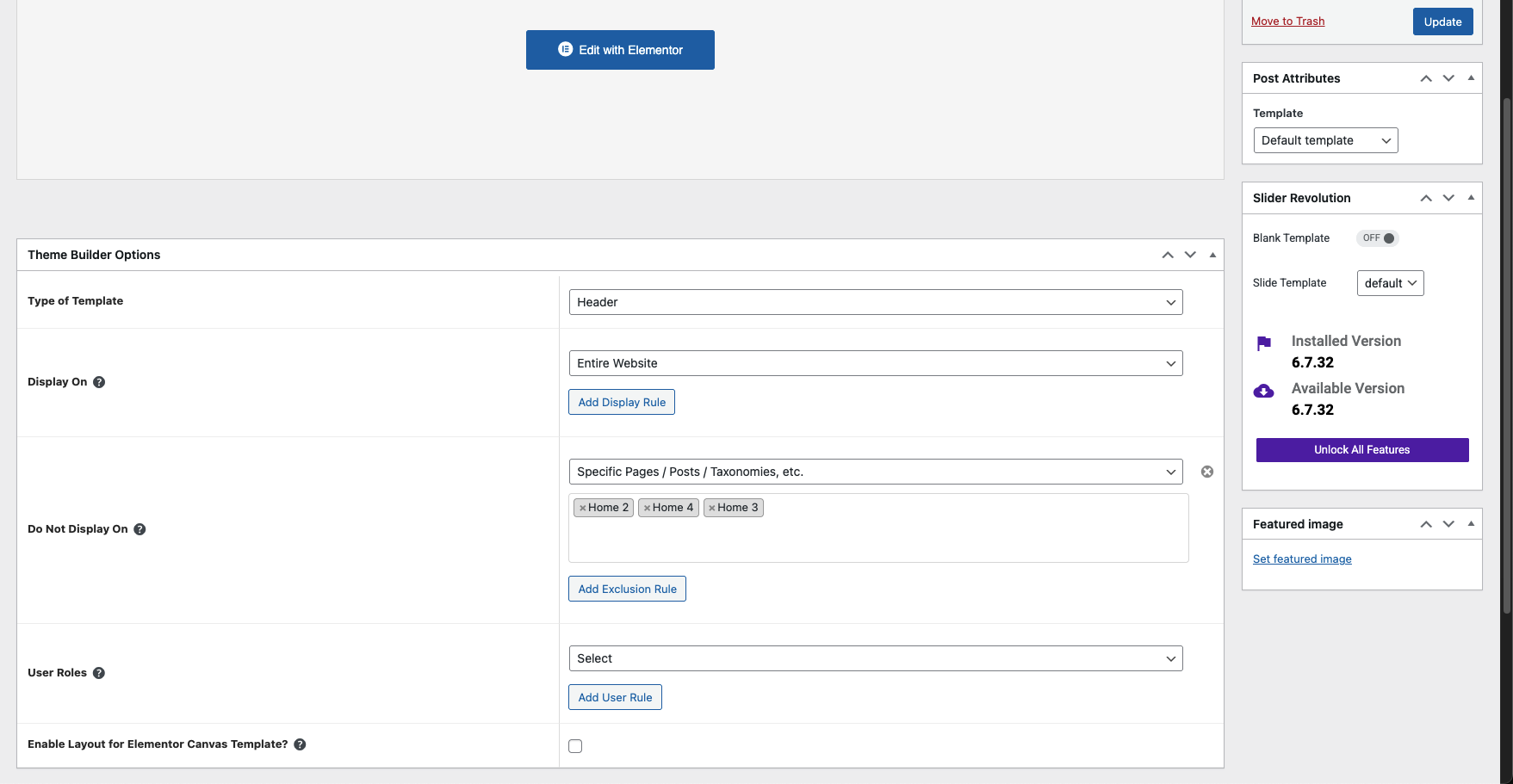Viewport: 1513px width, 784px height.
Task: Open the Type of Template dropdown
Action: click(x=875, y=302)
